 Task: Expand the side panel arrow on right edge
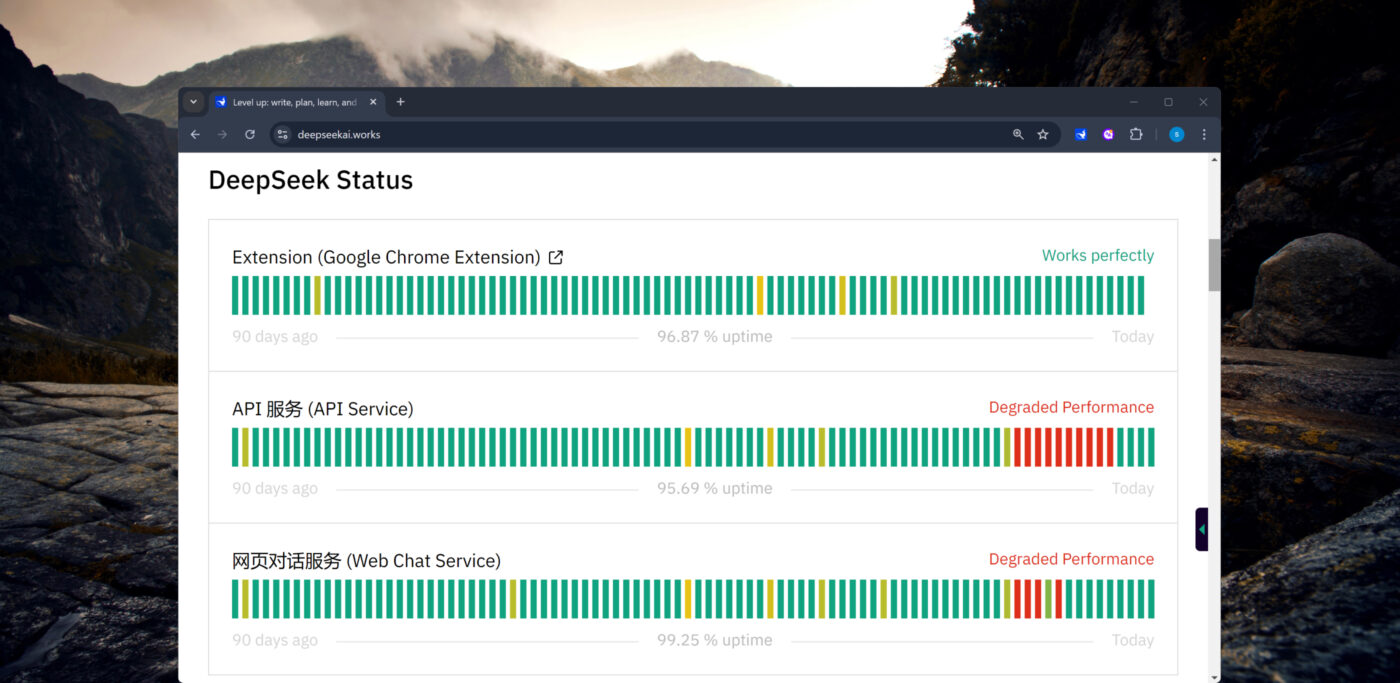coord(1202,529)
